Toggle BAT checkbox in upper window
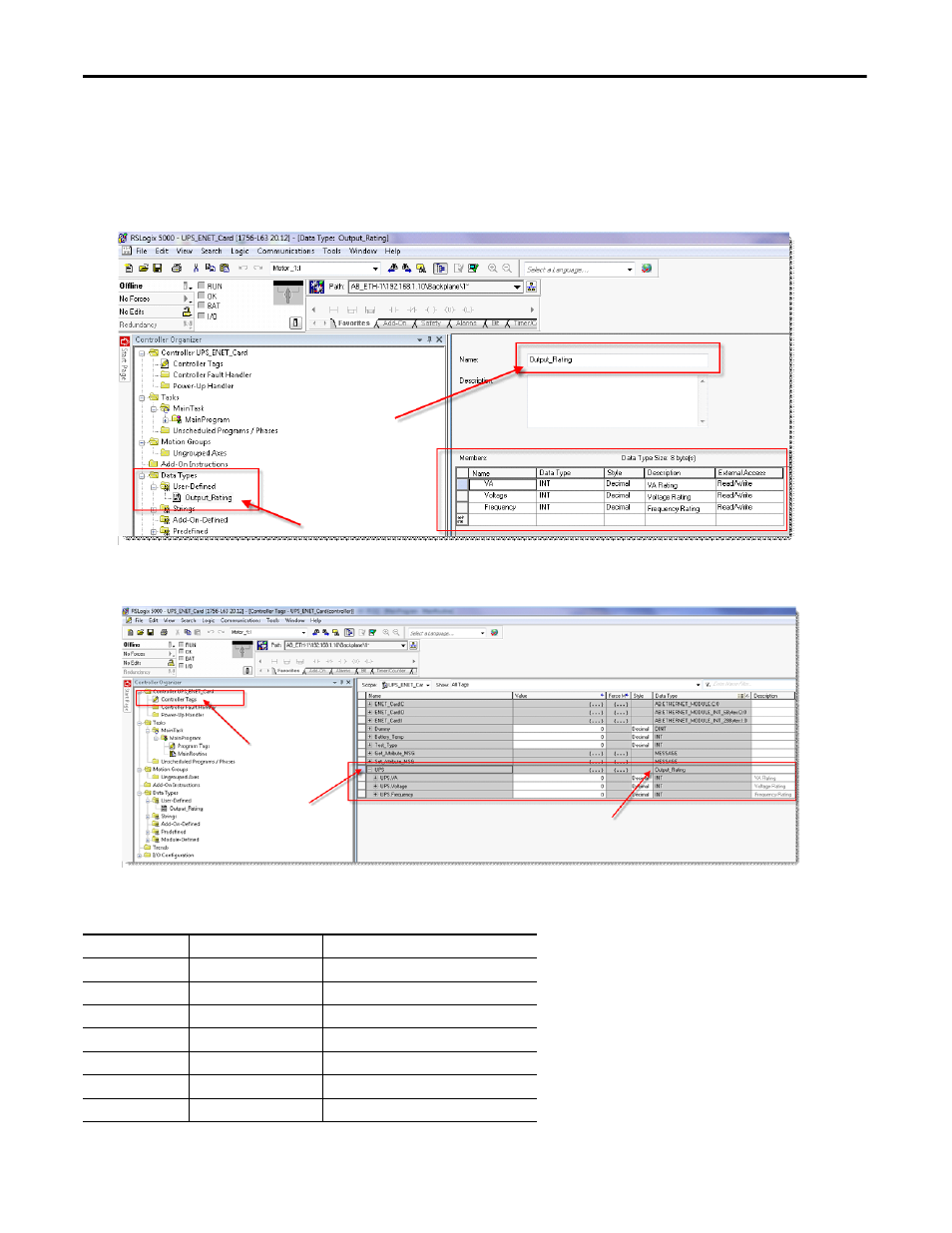The height and width of the screenshot is (1233, 952). [x=201, y=306]
